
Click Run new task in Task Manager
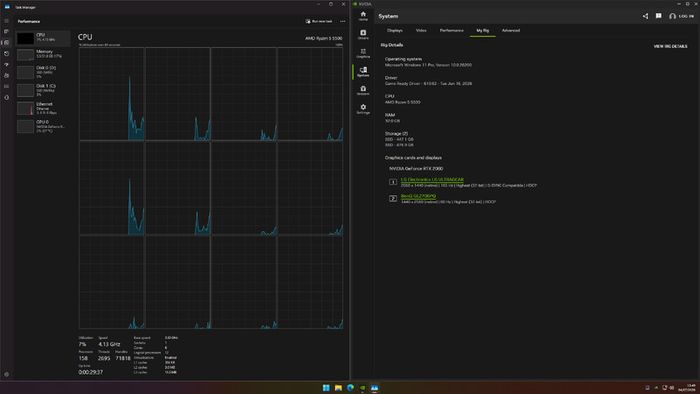[319, 21]
